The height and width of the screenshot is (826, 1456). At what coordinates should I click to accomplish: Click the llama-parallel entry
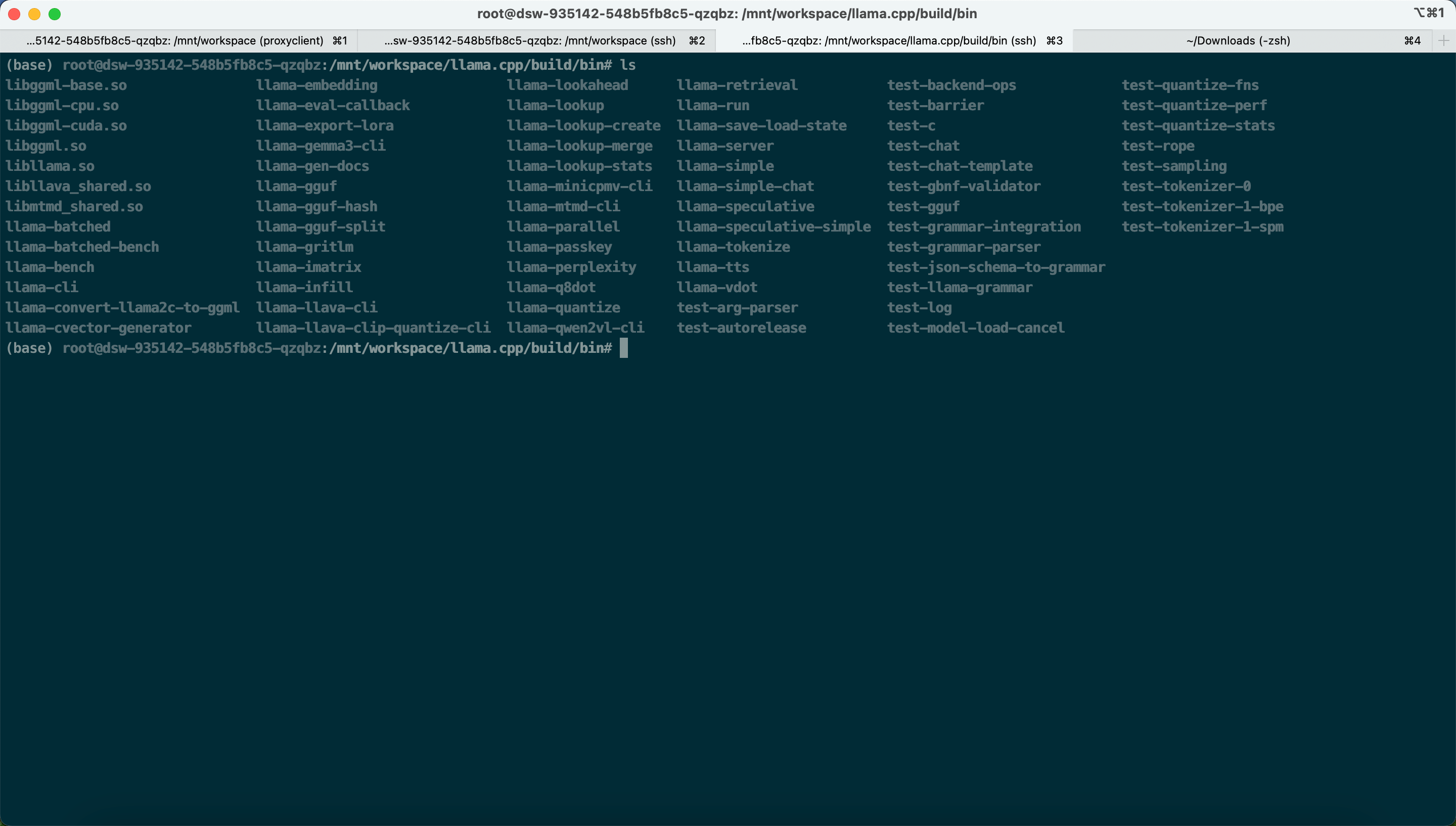(x=564, y=227)
